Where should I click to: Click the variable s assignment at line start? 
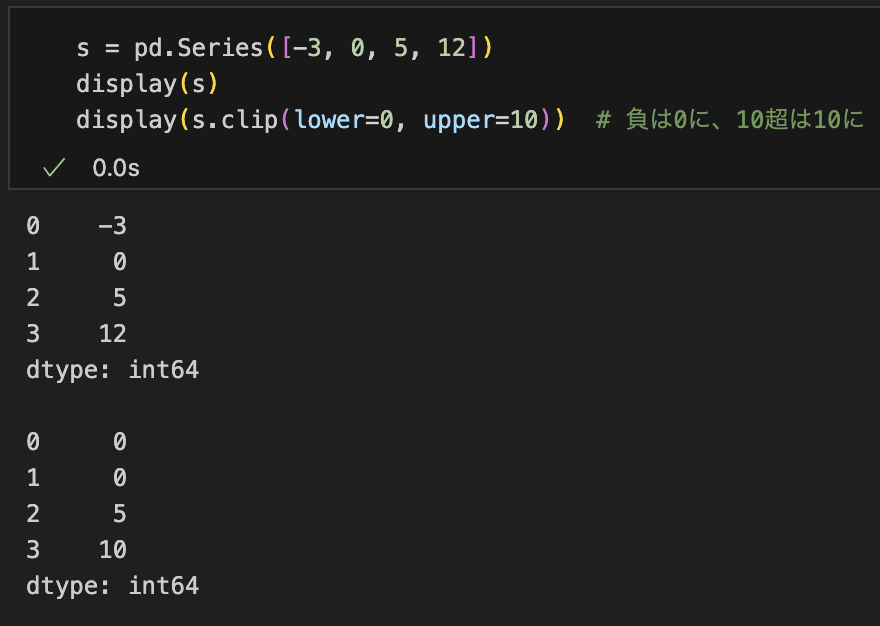click(83, 48)
